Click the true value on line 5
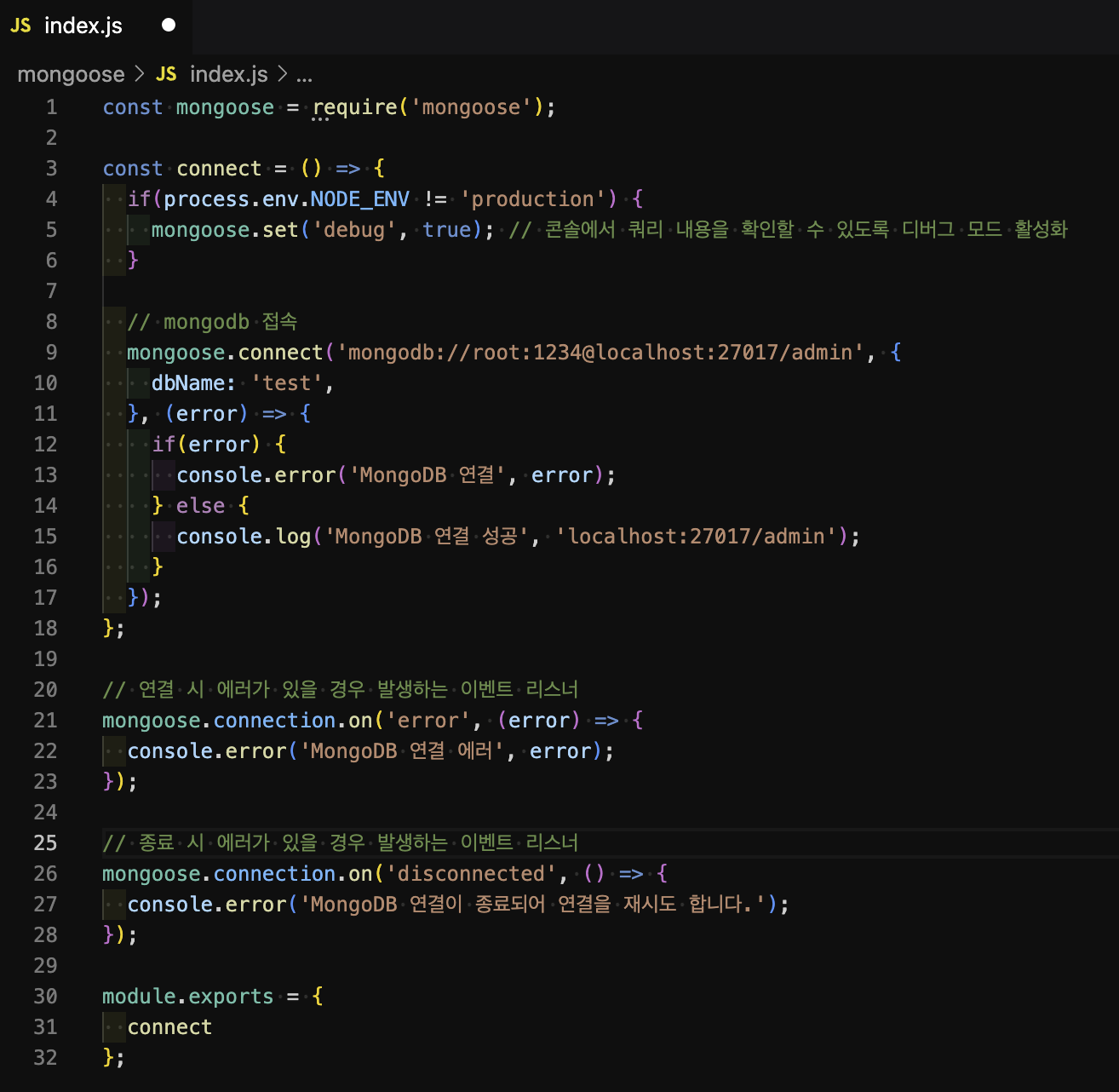The width and height of the screenshot is (1119, 1092). (447, 230)
